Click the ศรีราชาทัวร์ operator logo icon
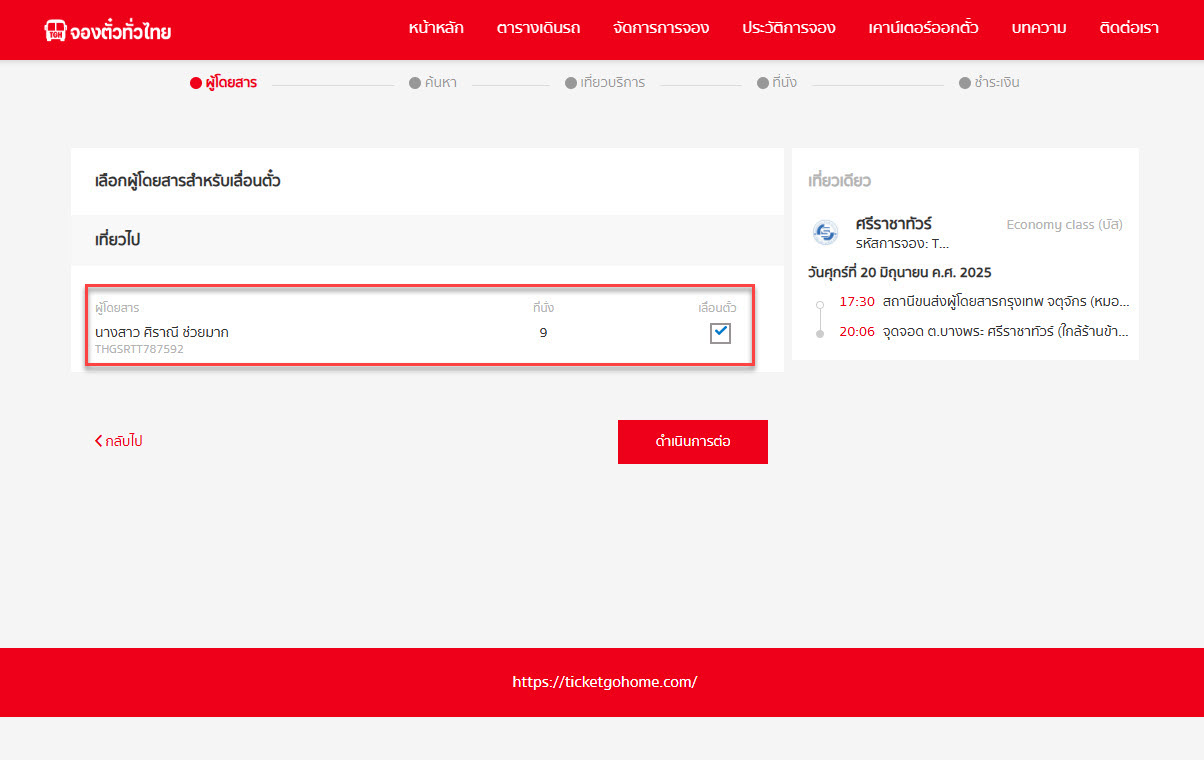This screenshot has width=1204, height=760. coord(826,232)
